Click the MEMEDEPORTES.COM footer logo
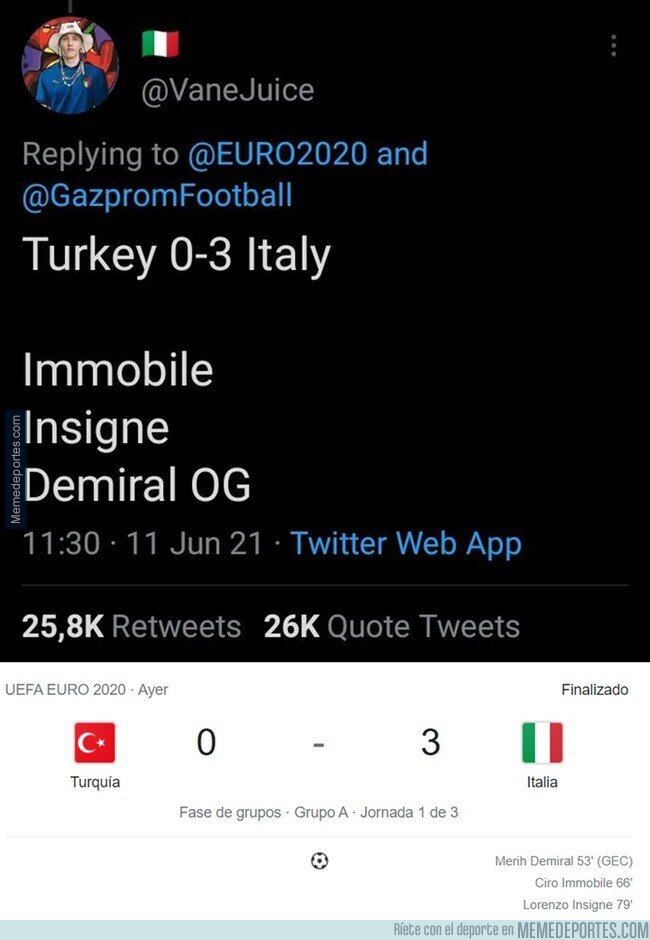Screen dimensions: 650x940 click(582, 930)
